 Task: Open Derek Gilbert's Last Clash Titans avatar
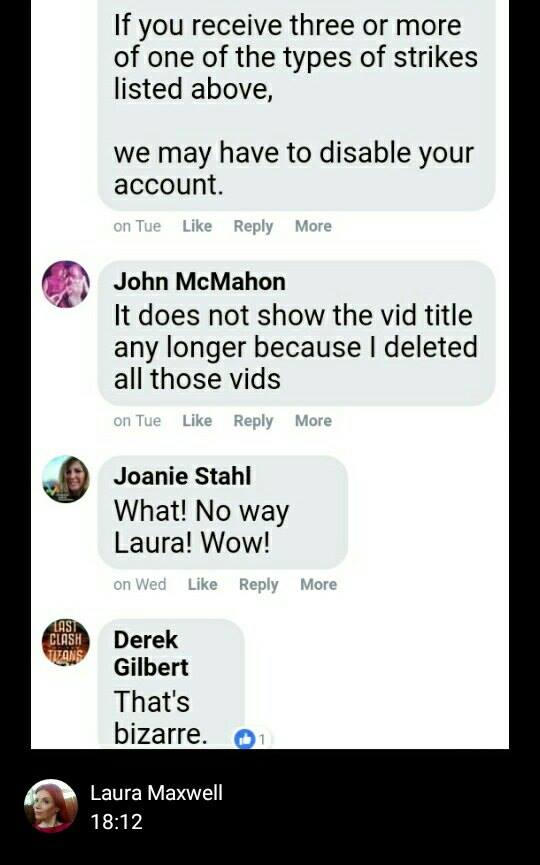tap(66, 643)
